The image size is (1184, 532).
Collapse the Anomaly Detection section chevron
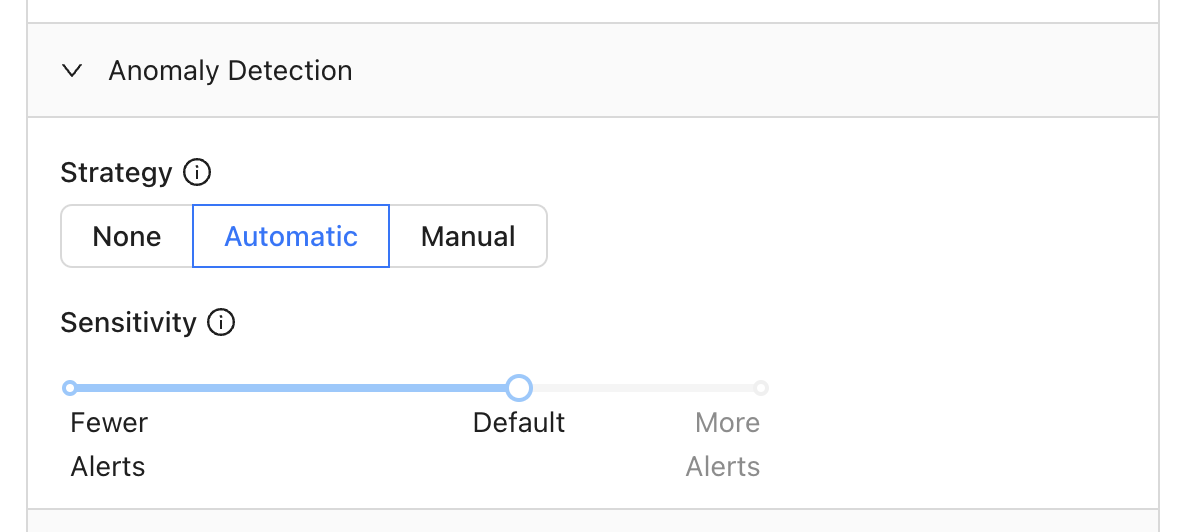coord(72,71)
